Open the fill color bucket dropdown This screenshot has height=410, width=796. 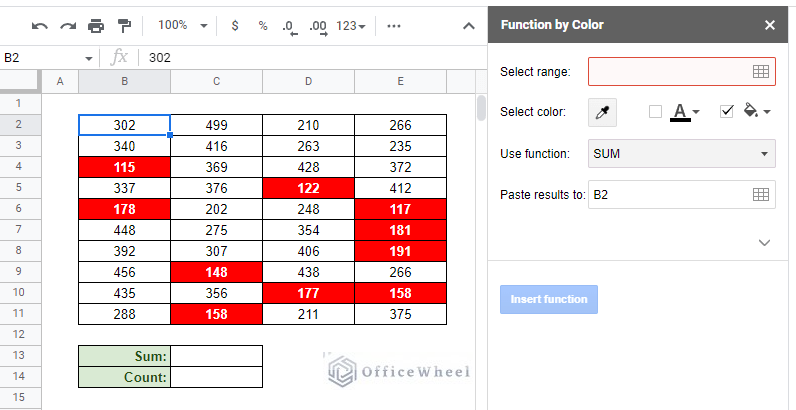[x=757, y=111]
